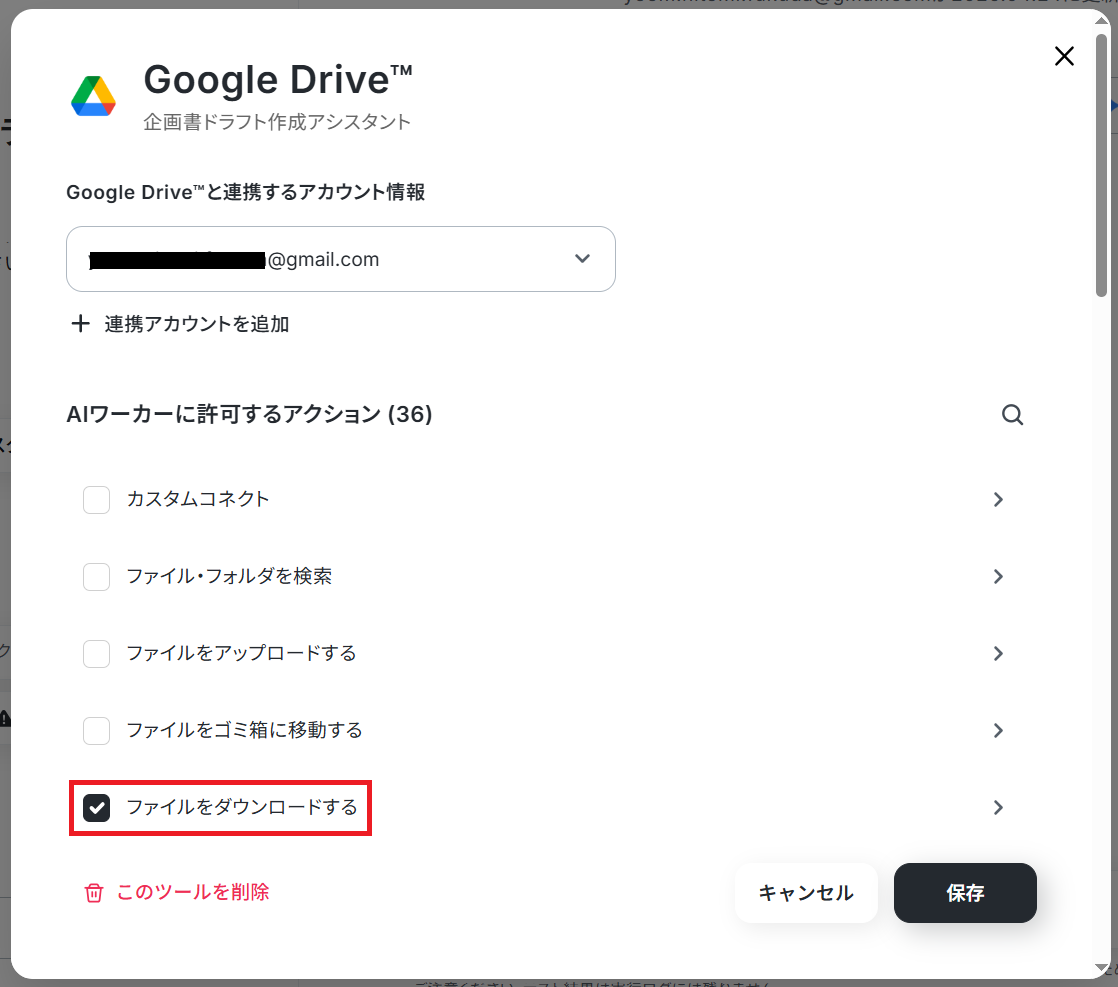This screenshot has height=987, width=1118.
Task: Tick the ファイルをアップロードする checkbox
Action: (x=96, y=653)
